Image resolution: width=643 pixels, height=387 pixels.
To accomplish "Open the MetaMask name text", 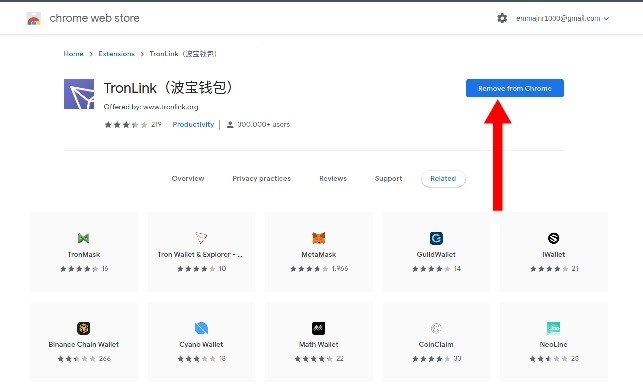I will tap(319, 255).
